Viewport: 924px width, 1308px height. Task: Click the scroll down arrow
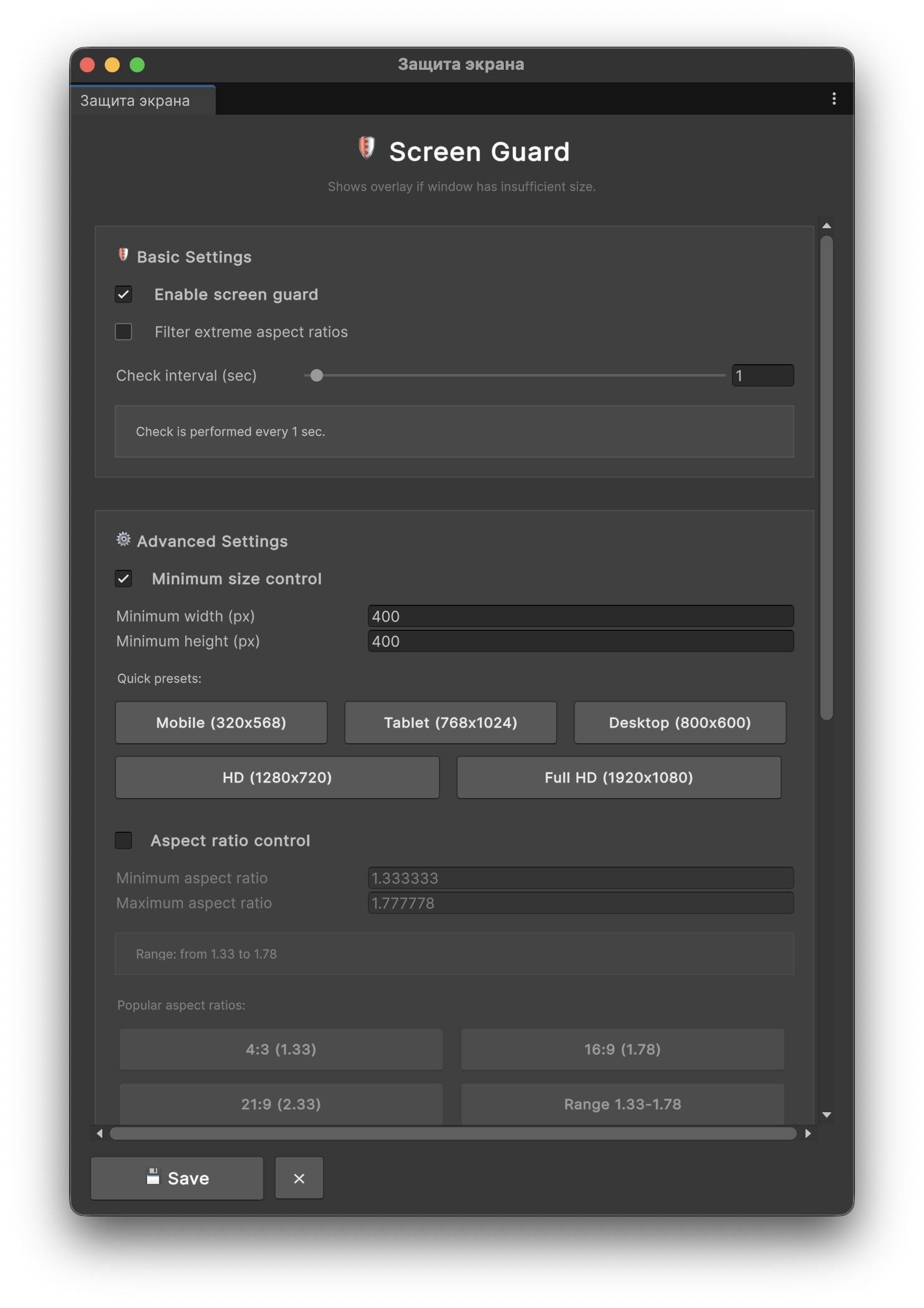[826, 1115]
